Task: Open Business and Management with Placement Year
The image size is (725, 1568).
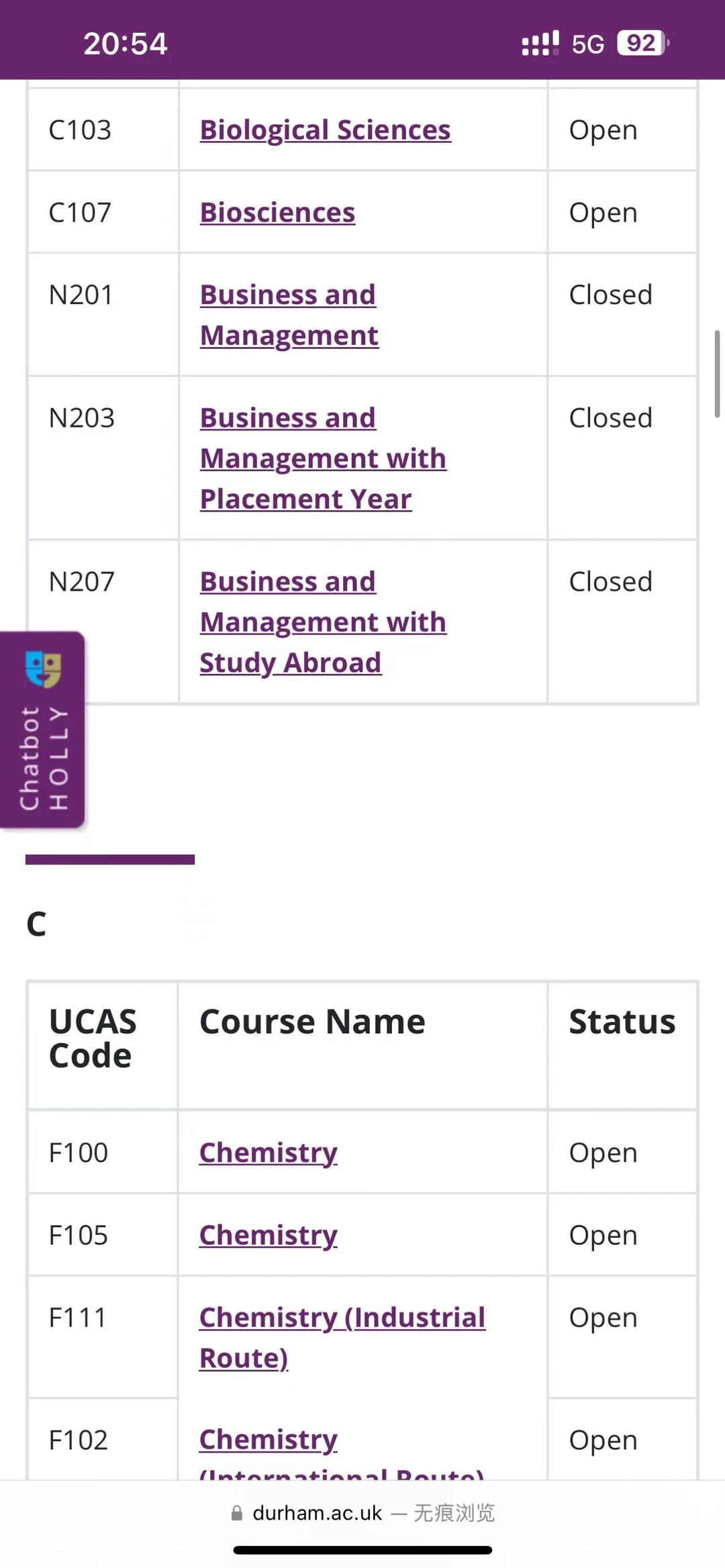Action: (x=323, y=458)
